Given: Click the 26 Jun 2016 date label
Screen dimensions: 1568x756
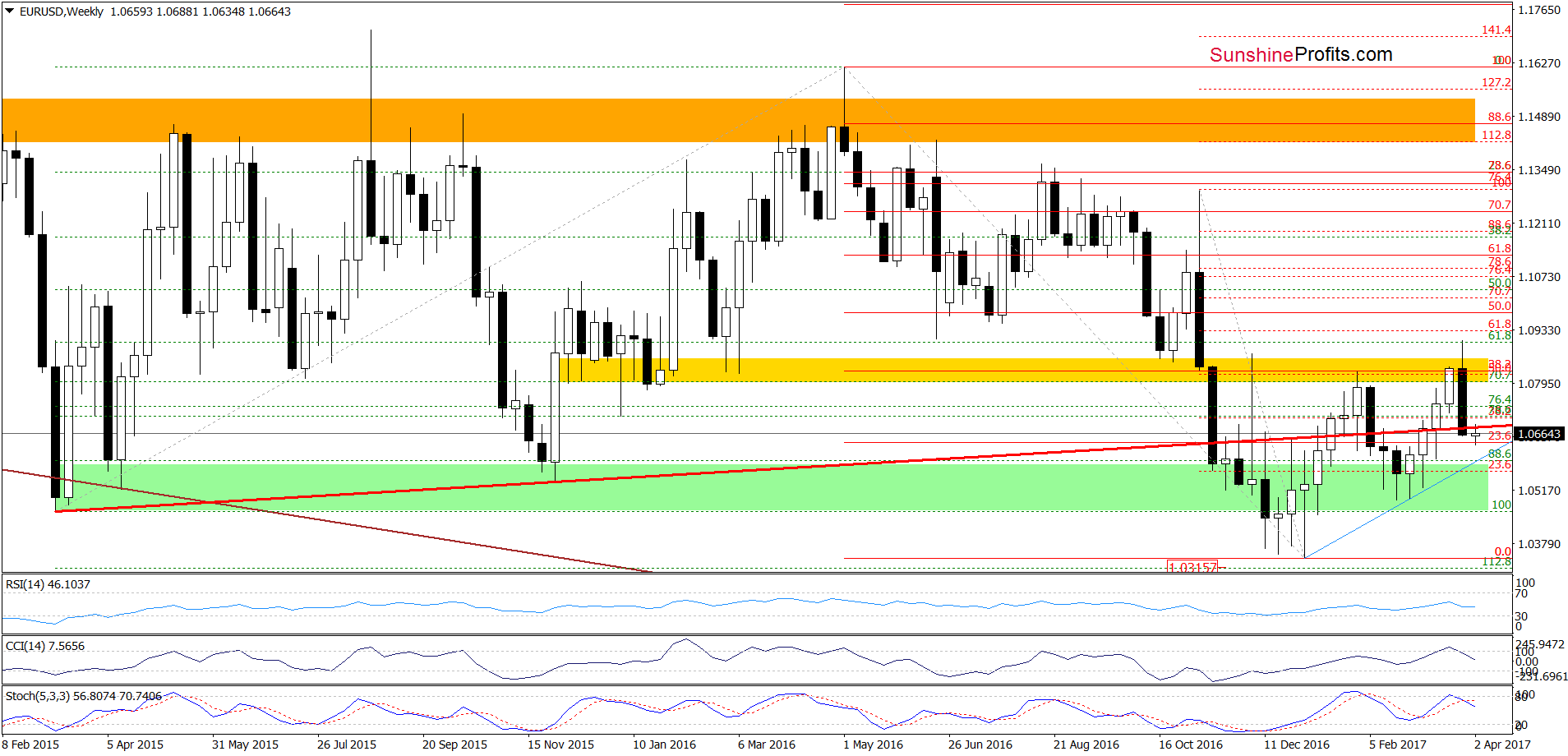Looking at the screenshot, I should click(980, 744).
